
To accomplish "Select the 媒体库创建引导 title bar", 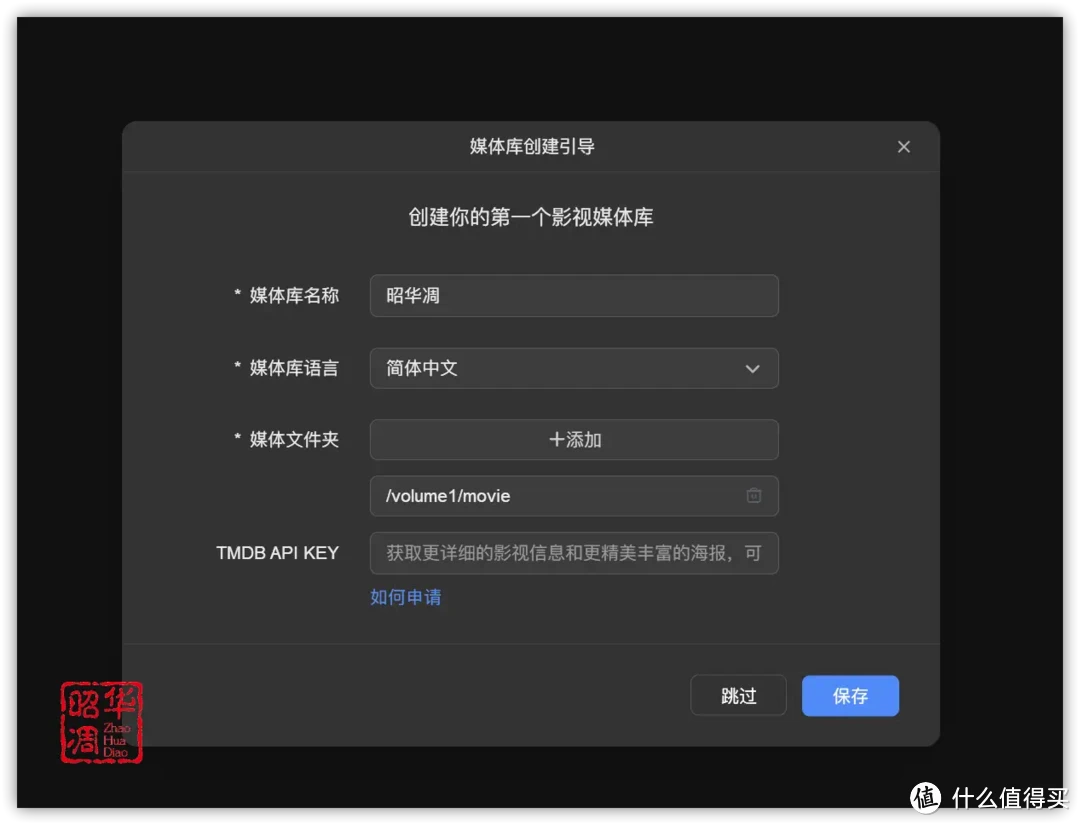I will pyautogui.click(x=530, y=146).
